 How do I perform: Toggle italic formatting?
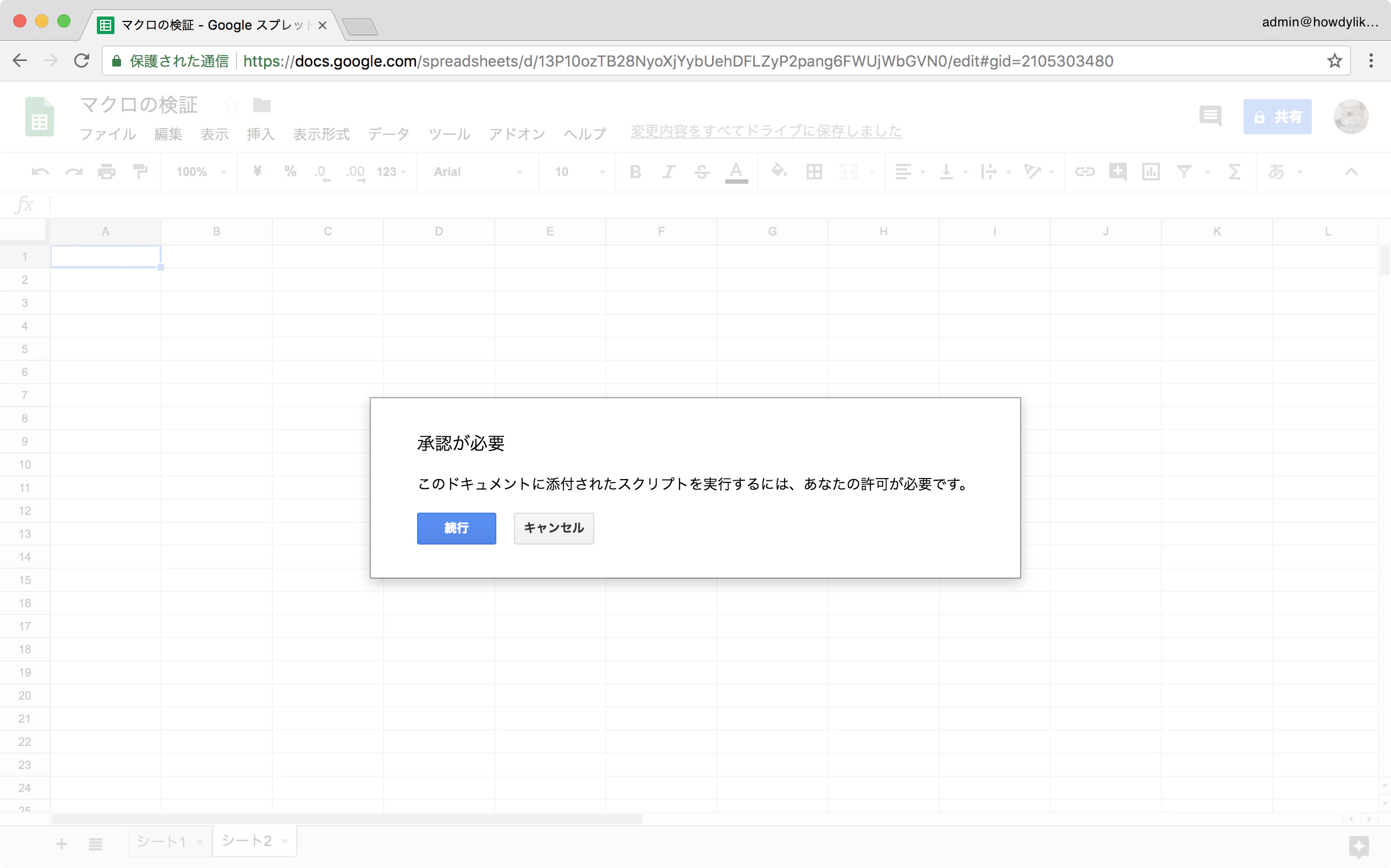(x=668, y=172)
